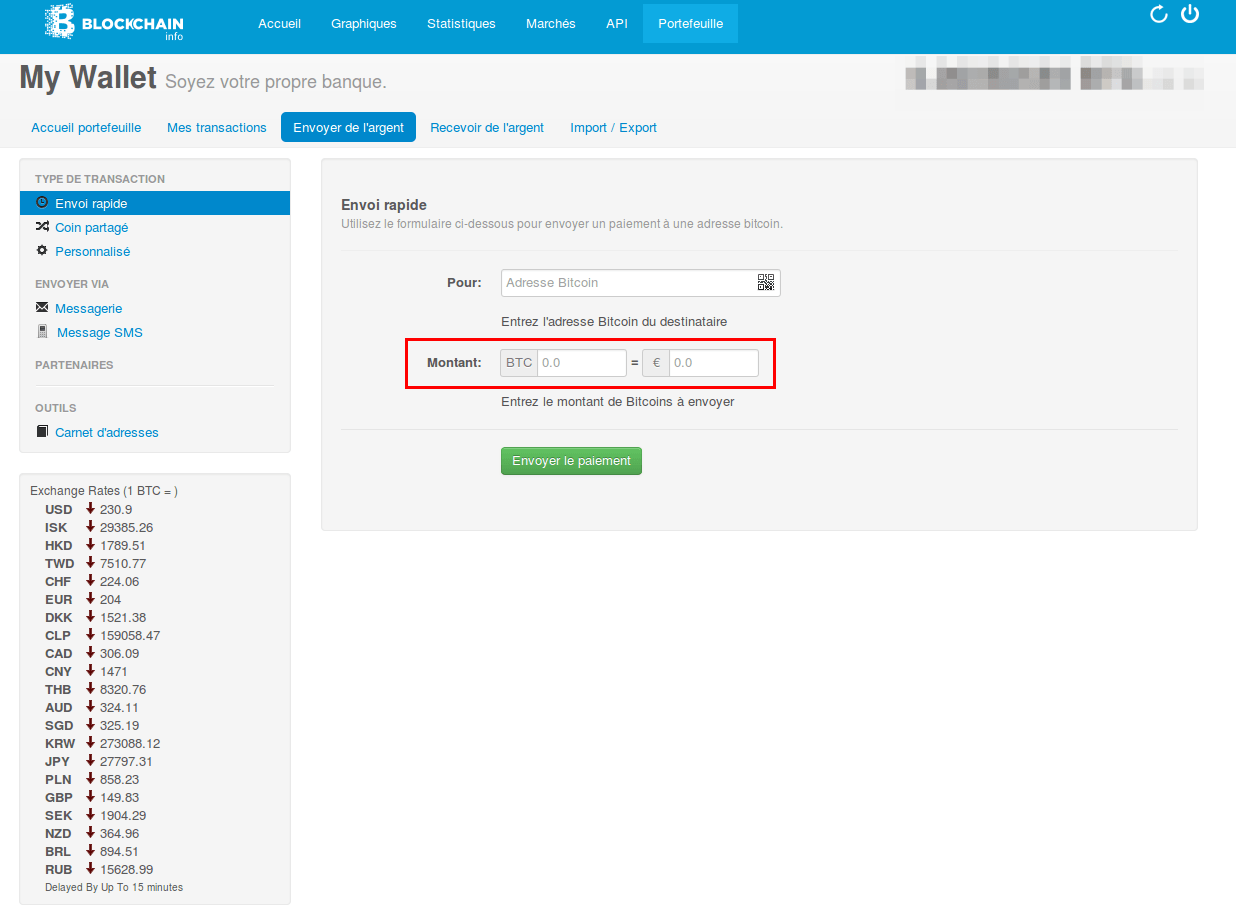The height and width of the screenshot is (913, 1236).
Task: Click the Message SMS phone icon
Action: 42,331
